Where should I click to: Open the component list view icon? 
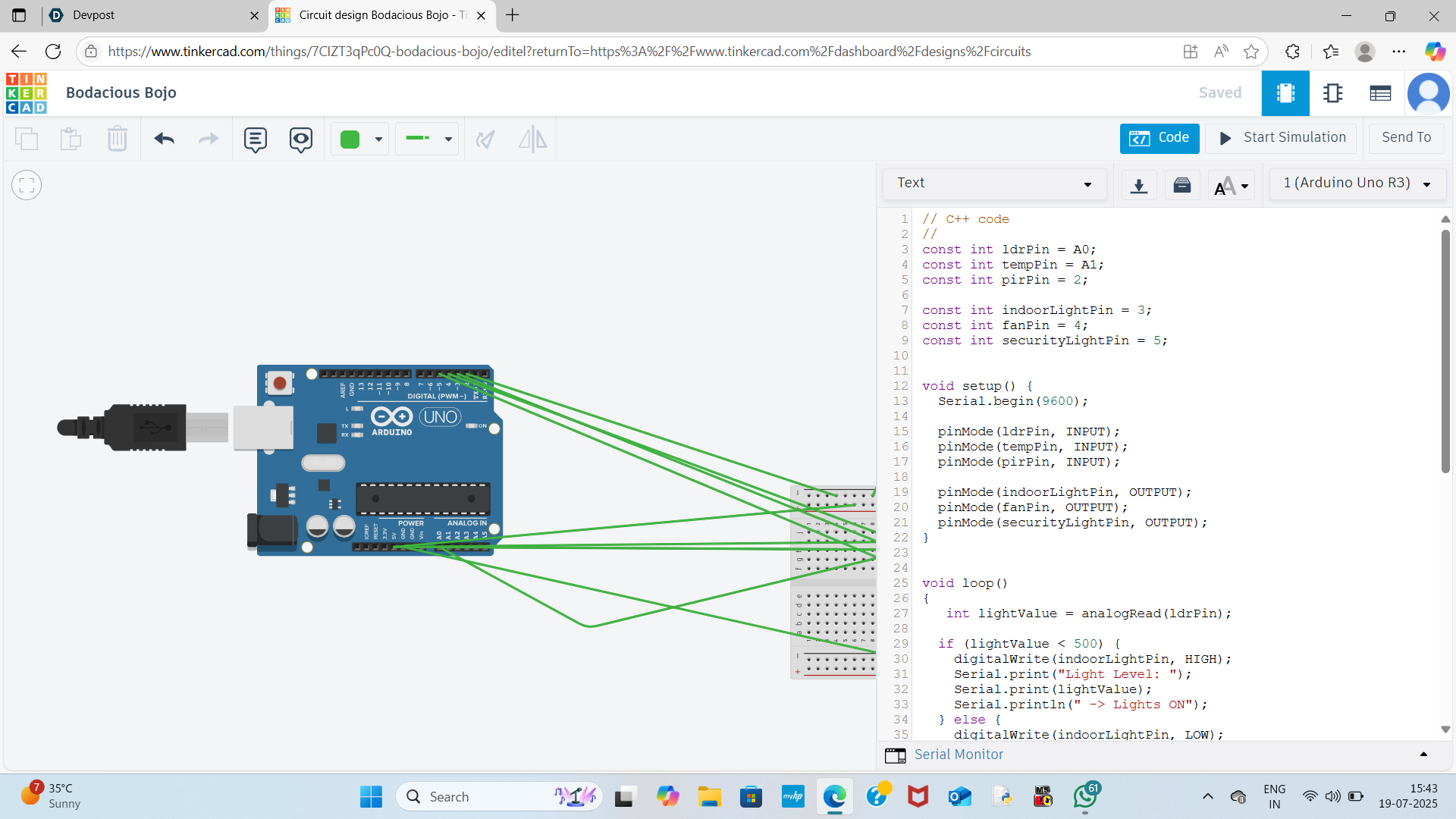tap(1380, 93)
